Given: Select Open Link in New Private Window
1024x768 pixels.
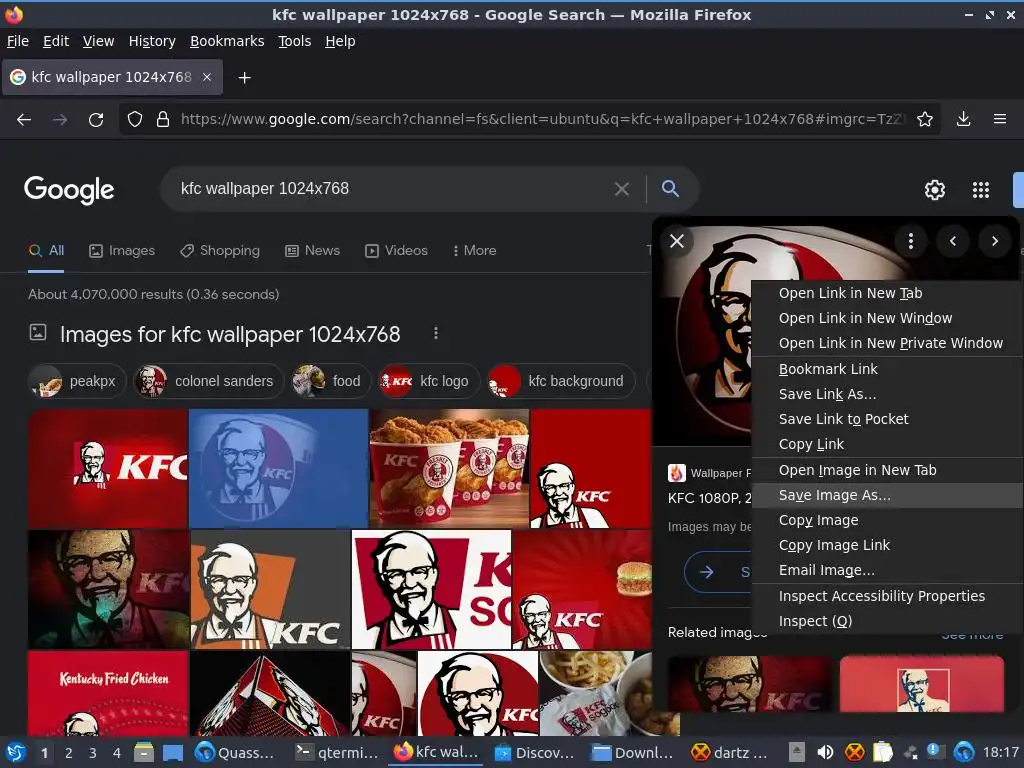Looking at the screenshot, I should (888, 343).
